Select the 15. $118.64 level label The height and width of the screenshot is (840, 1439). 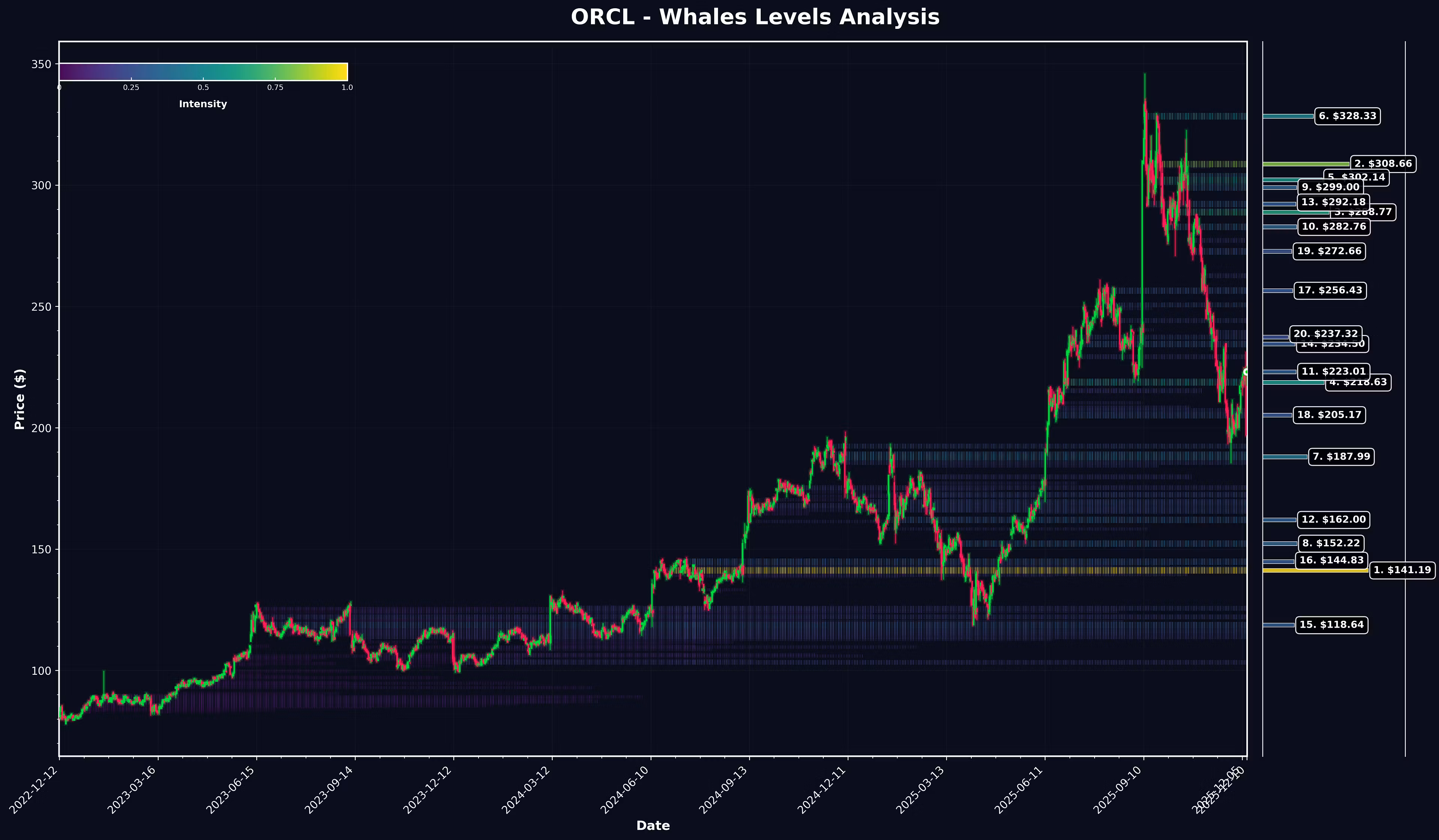pos(1331,625)
